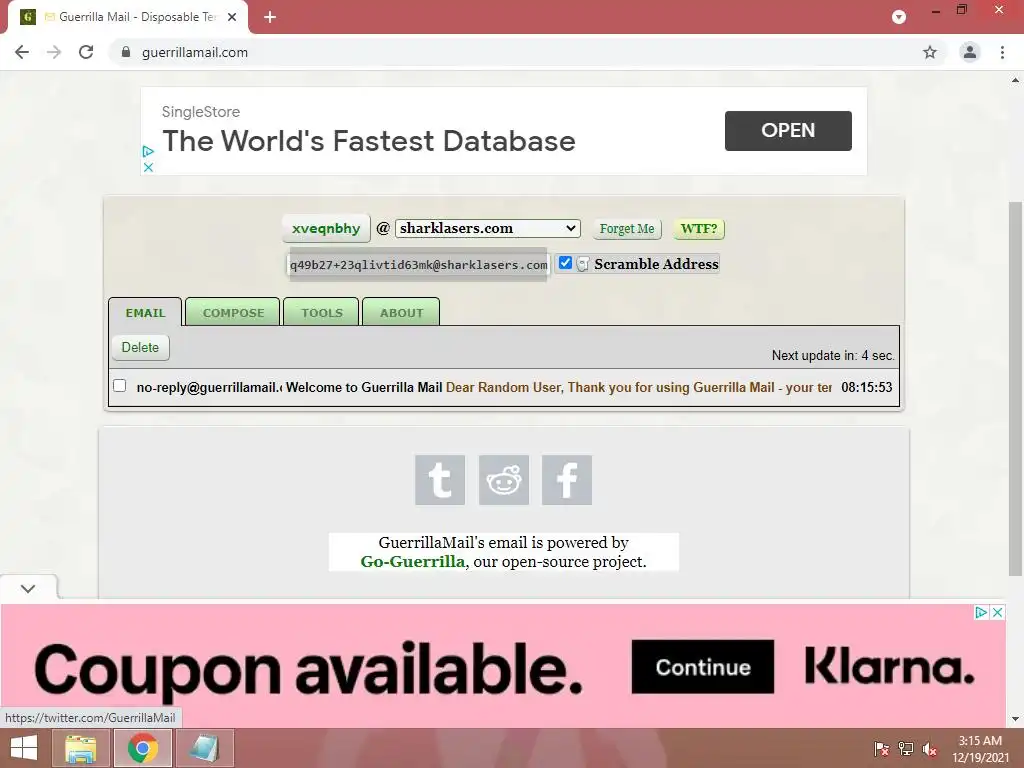Viewport: 1024px width, 768px height.
Task: Close the SingleStore ad with the X
Action: 148,167
